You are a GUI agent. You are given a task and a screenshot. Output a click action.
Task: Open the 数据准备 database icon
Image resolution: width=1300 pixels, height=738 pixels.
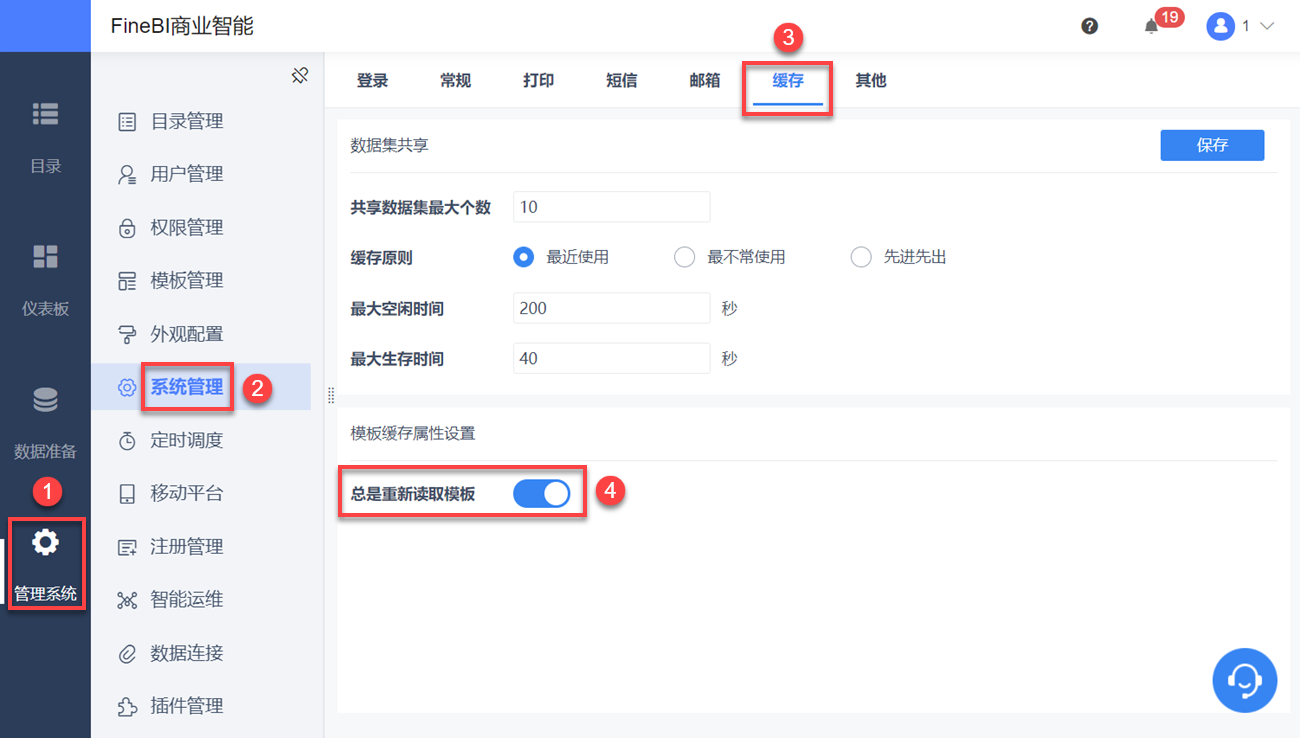tap(45, 400)
